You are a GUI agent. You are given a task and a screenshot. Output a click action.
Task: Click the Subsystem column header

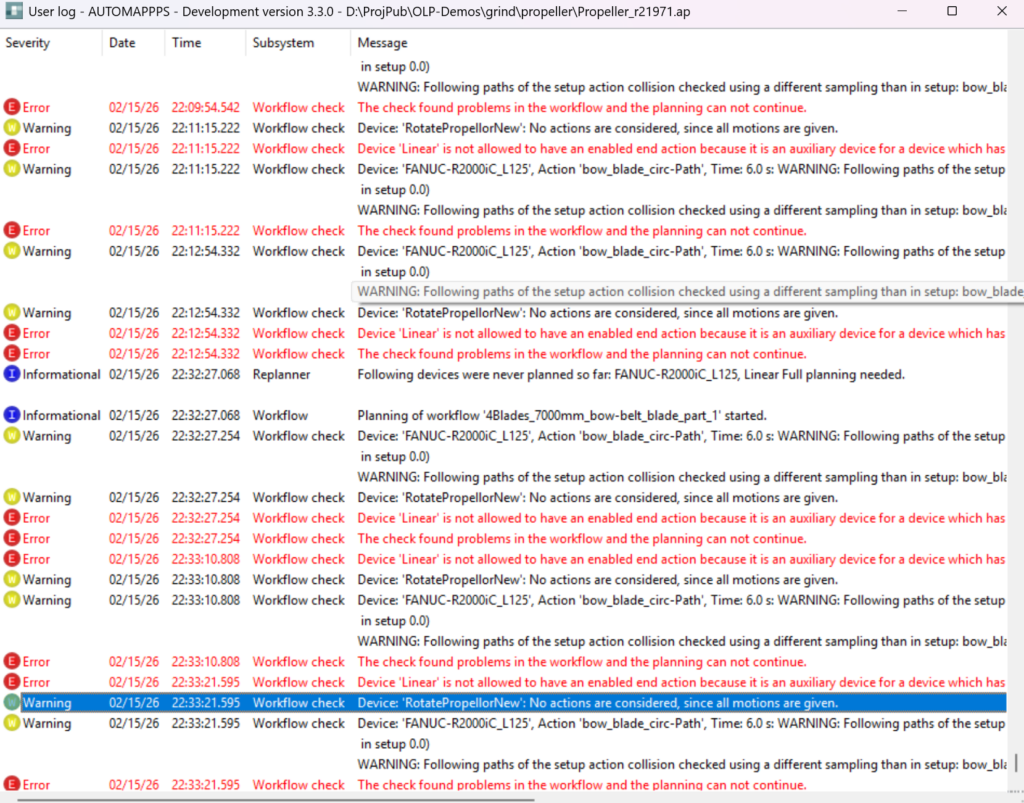[283, 43]
